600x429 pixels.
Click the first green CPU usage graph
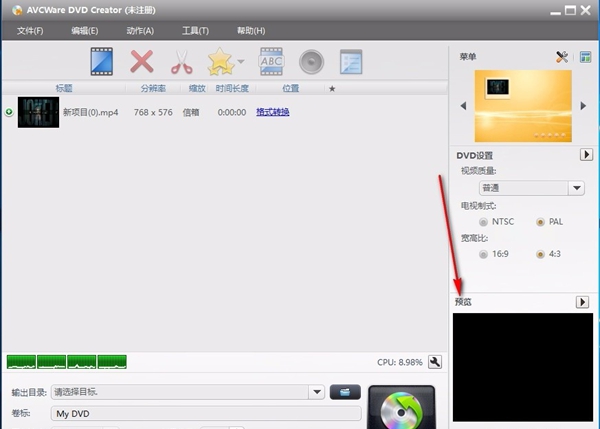click(x=21, y=362)
